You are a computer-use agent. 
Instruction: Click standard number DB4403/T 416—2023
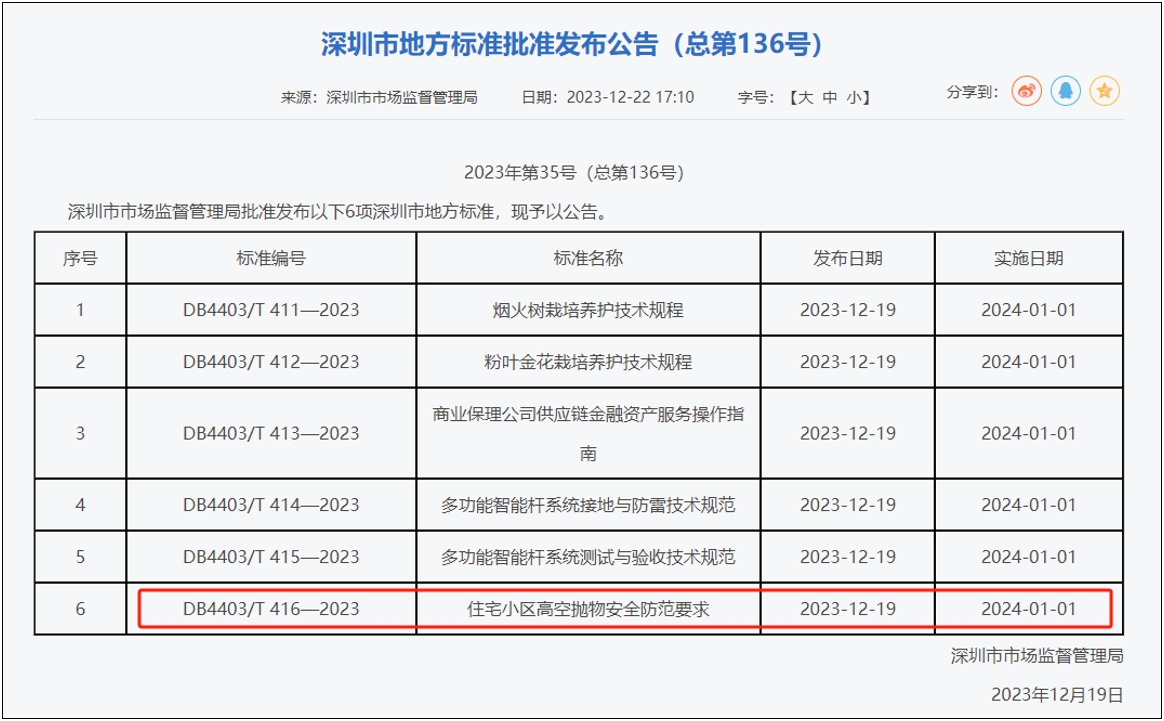(271, 608)
